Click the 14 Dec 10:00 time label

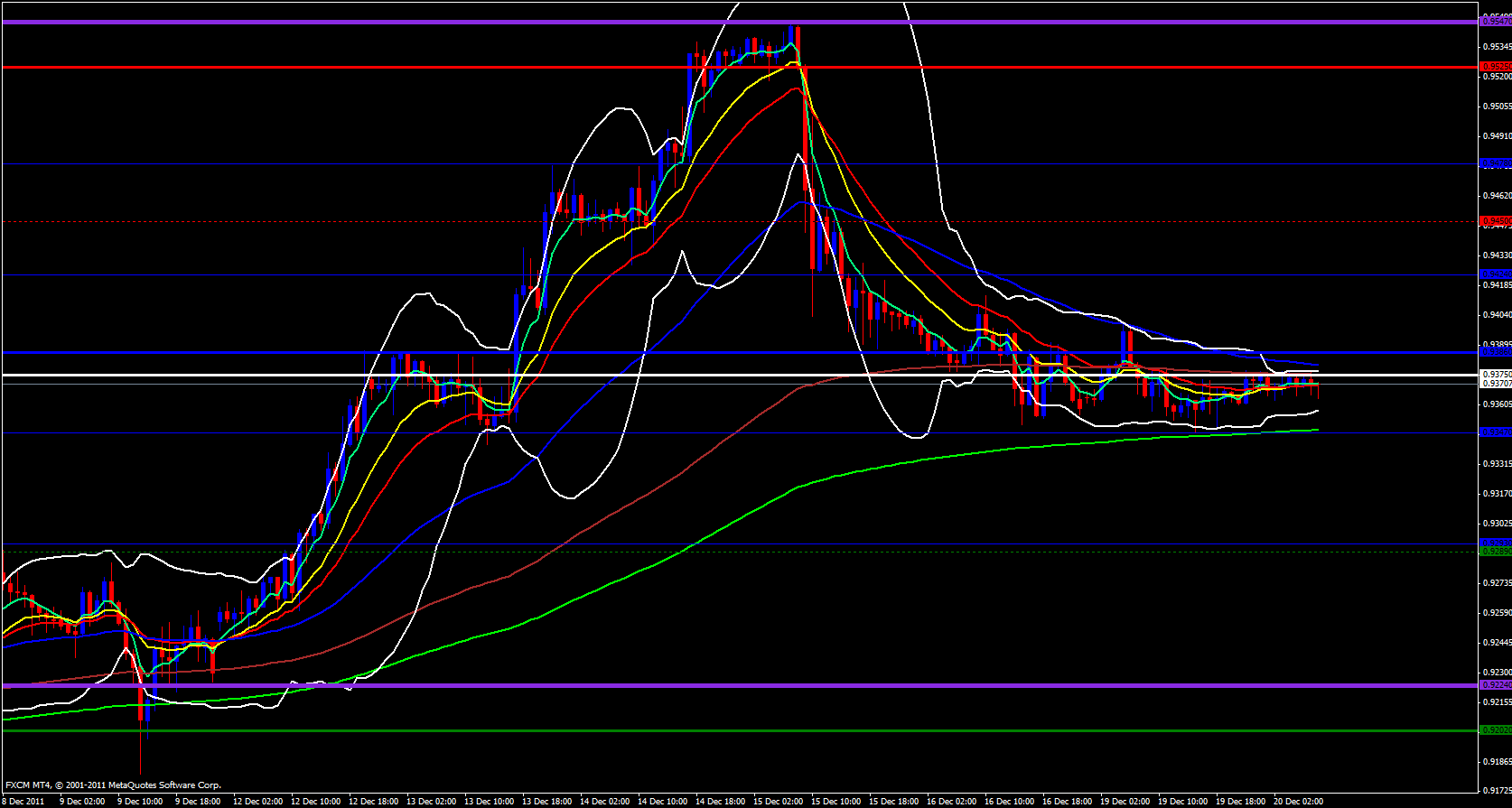[x=662, y=801]
